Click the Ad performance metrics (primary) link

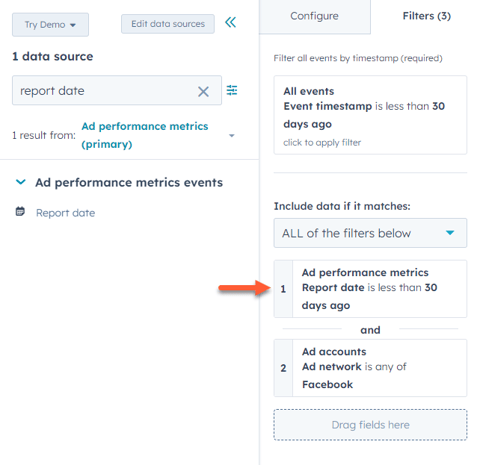click(x=145, y=135)
